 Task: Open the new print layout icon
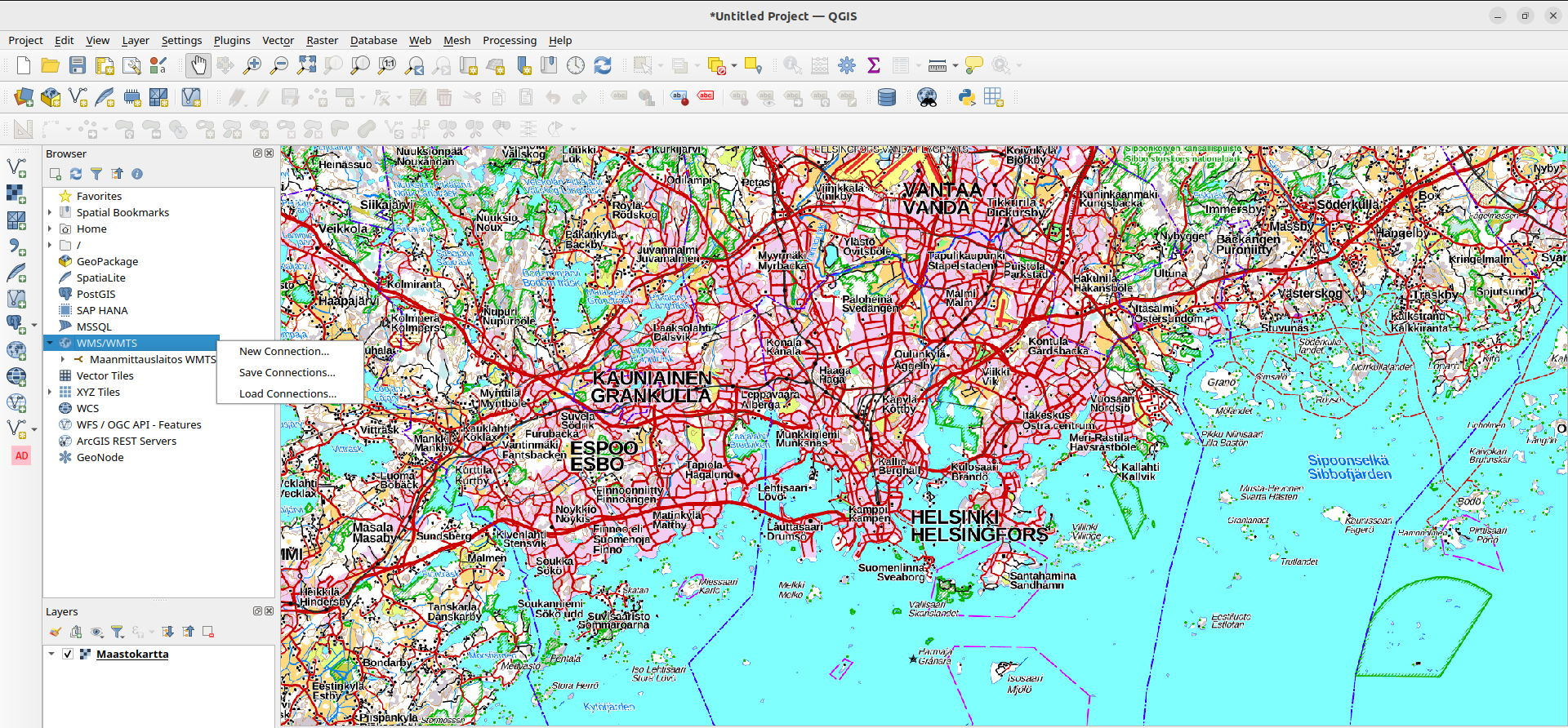click(x=105, y=65)
